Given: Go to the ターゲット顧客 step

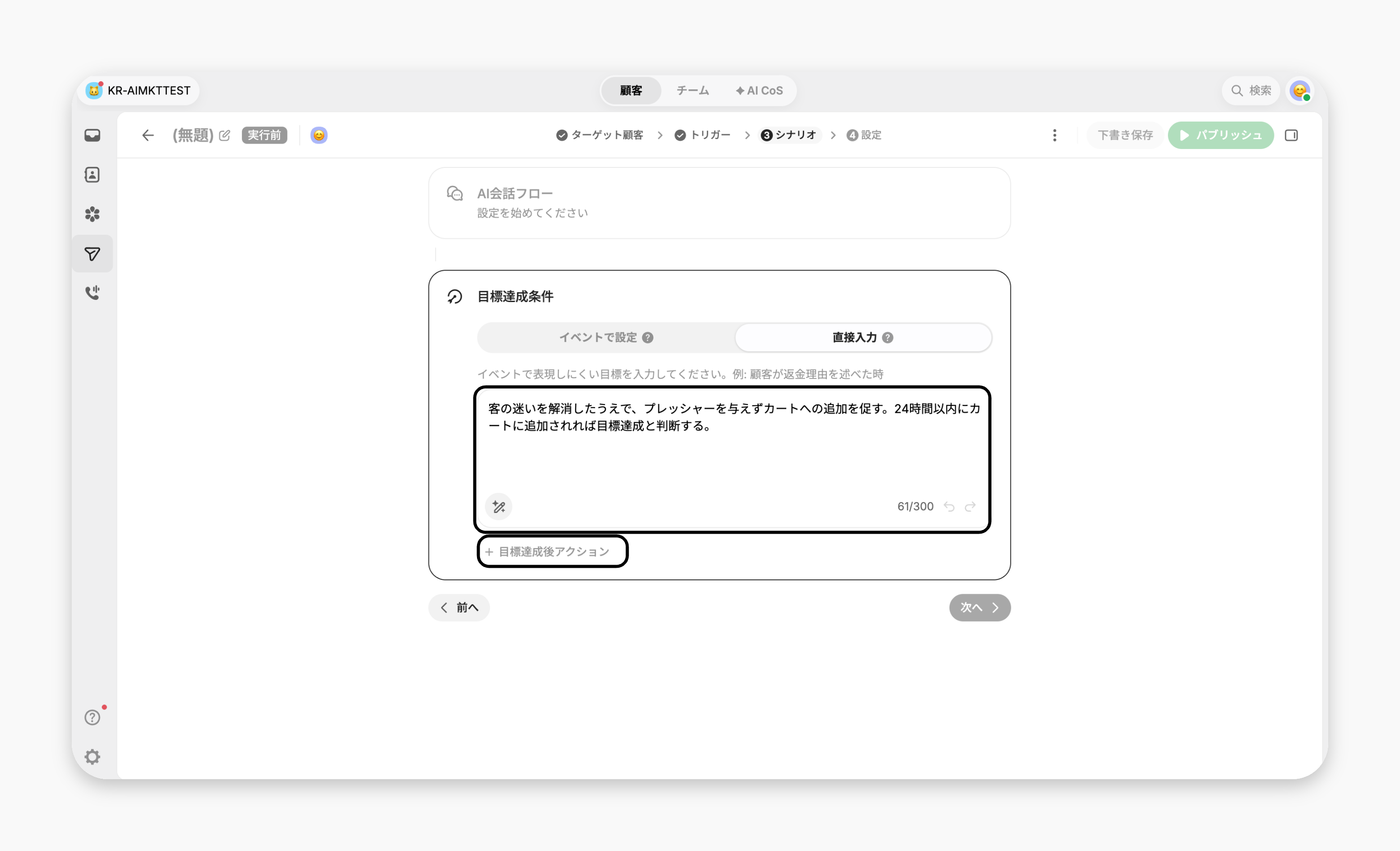Looking at the screenshot, I should click(x=600, y=135).
